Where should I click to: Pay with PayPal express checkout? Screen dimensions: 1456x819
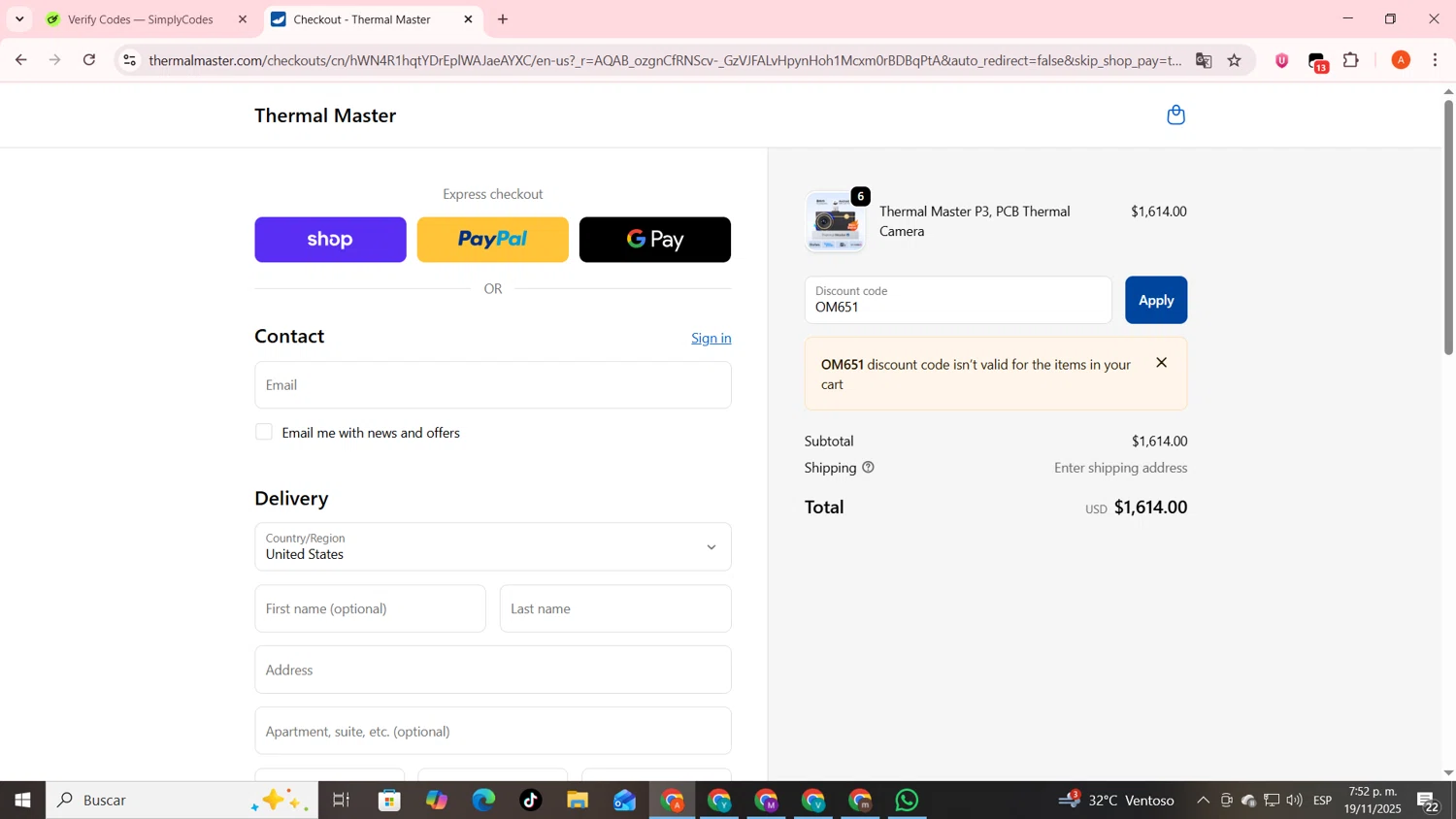pyautogui.click(x=493, y=240)
